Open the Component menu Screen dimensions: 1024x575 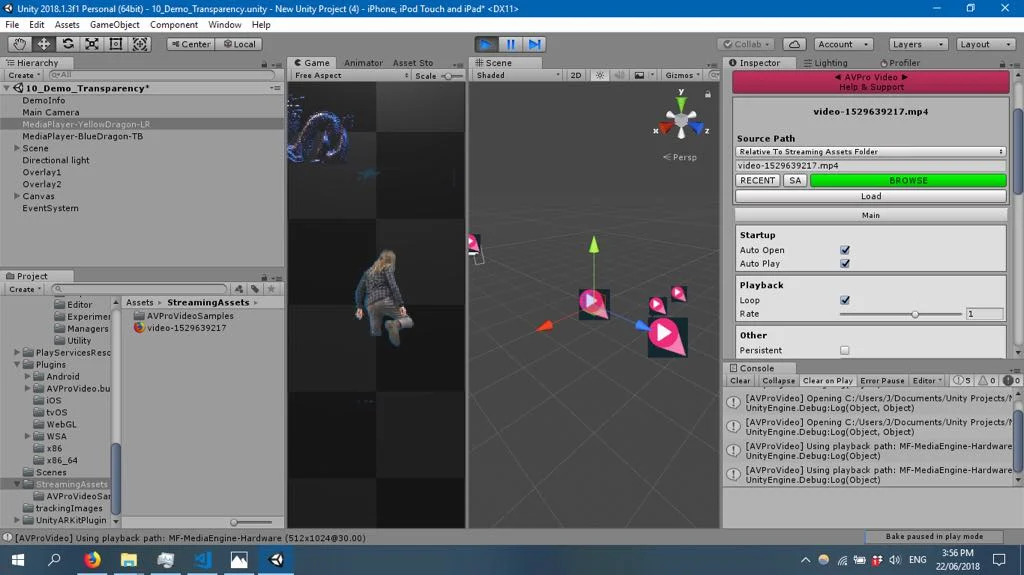pos(174,24)
